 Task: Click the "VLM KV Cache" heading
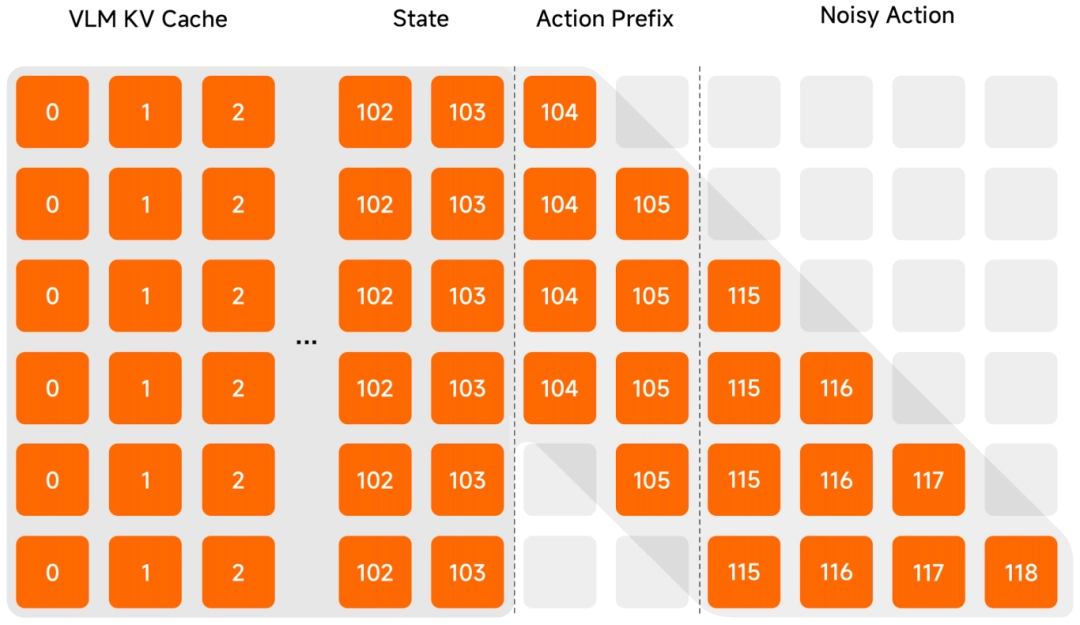coord(148,19)
